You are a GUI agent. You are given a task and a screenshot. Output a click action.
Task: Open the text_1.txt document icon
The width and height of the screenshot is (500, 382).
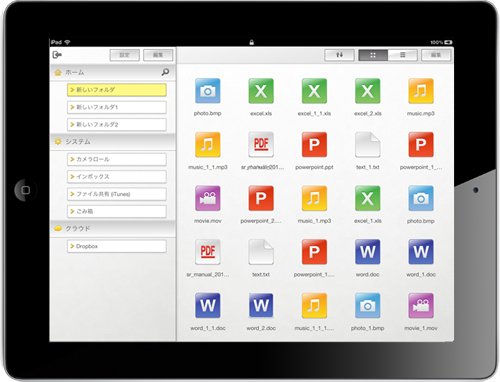(368, 145)
